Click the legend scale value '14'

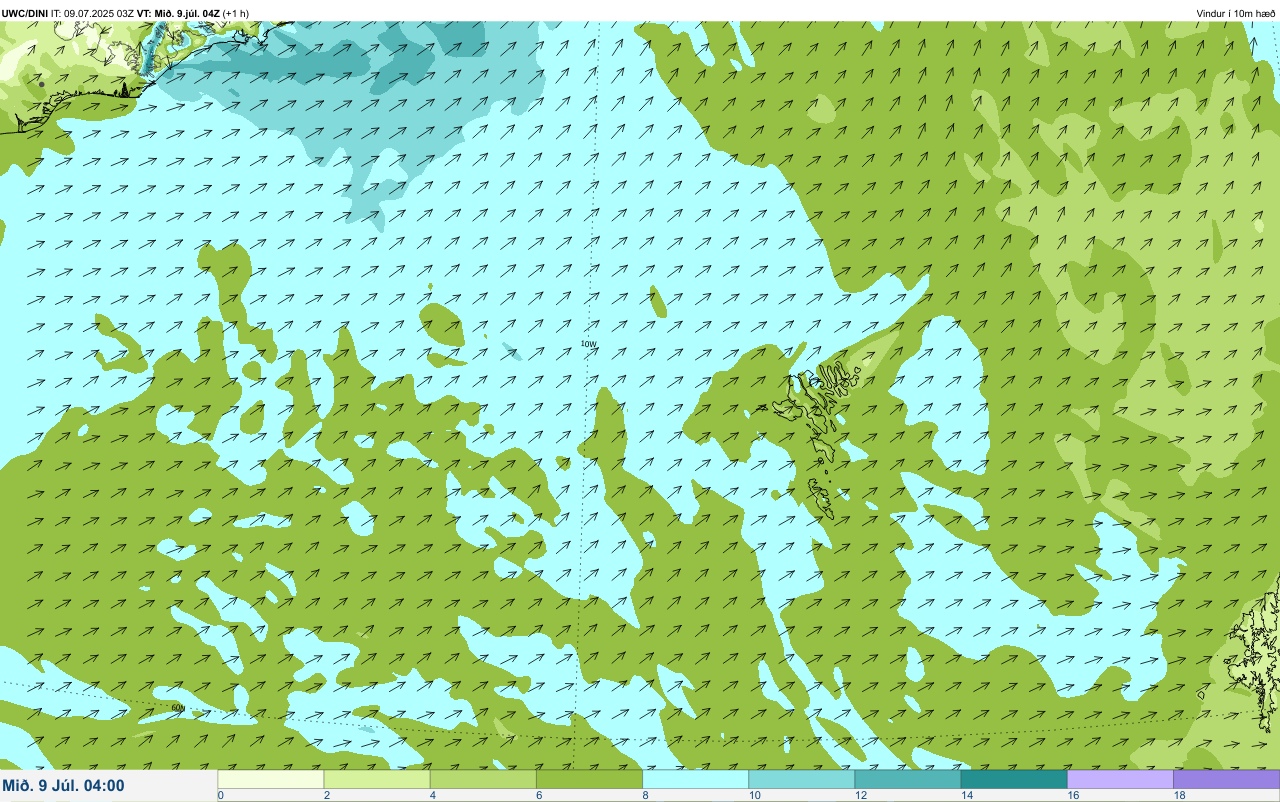[x=966, y=796]
